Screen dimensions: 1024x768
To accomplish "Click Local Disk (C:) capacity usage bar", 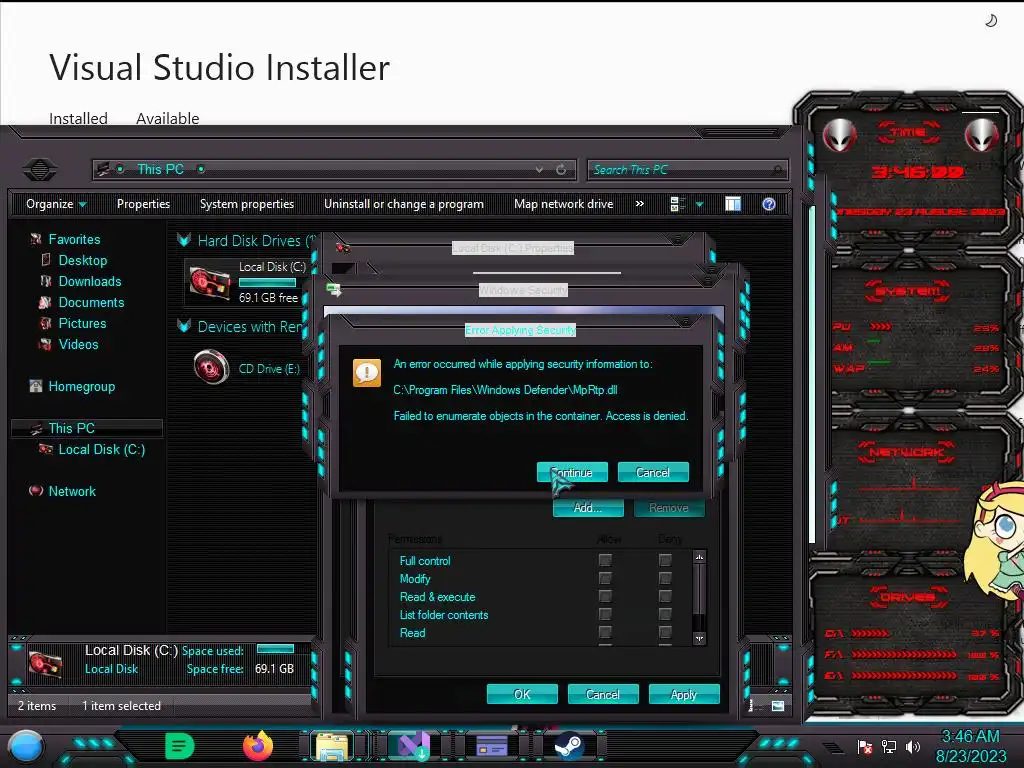I will 268,283.
